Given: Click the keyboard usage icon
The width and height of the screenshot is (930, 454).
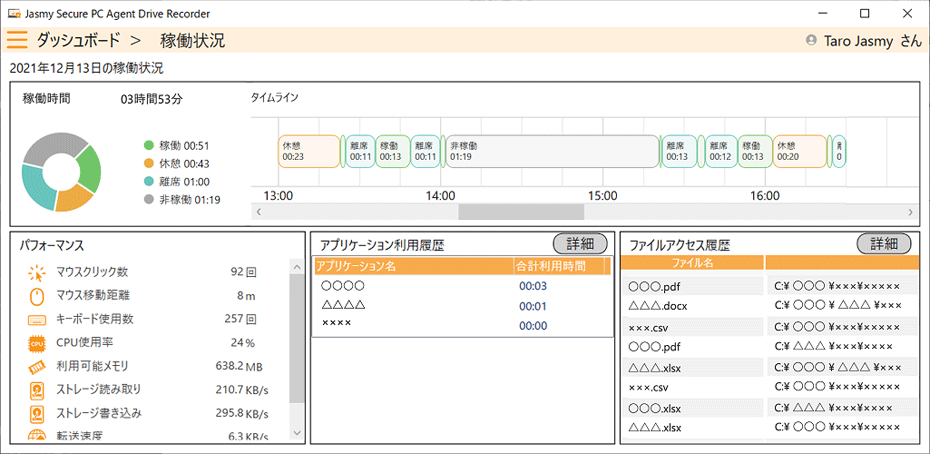Looking at the screenshot, I should point(37,319).
